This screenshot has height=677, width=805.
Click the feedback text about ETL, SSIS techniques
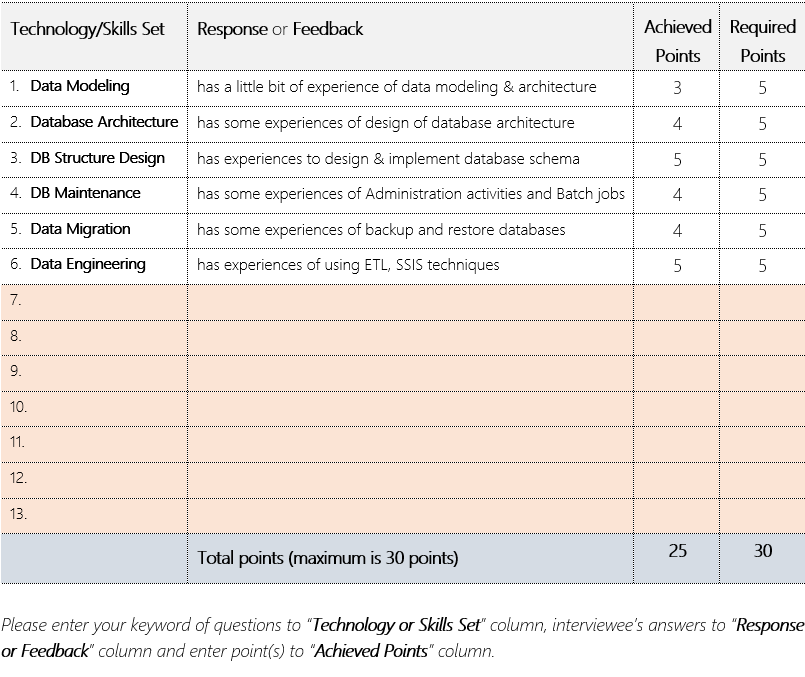[x=348, y=265]
